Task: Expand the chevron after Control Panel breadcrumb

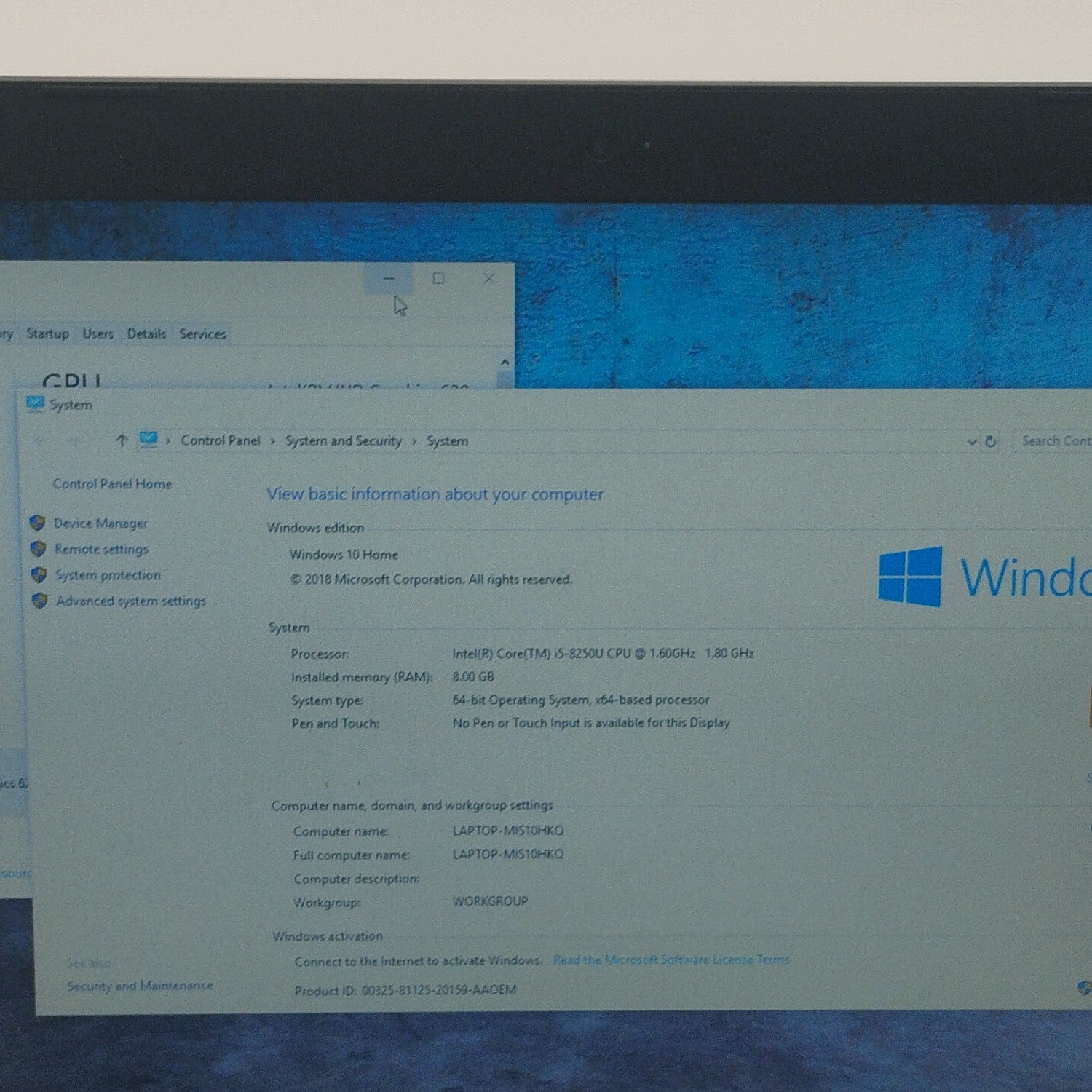Action: coord(273,441)
